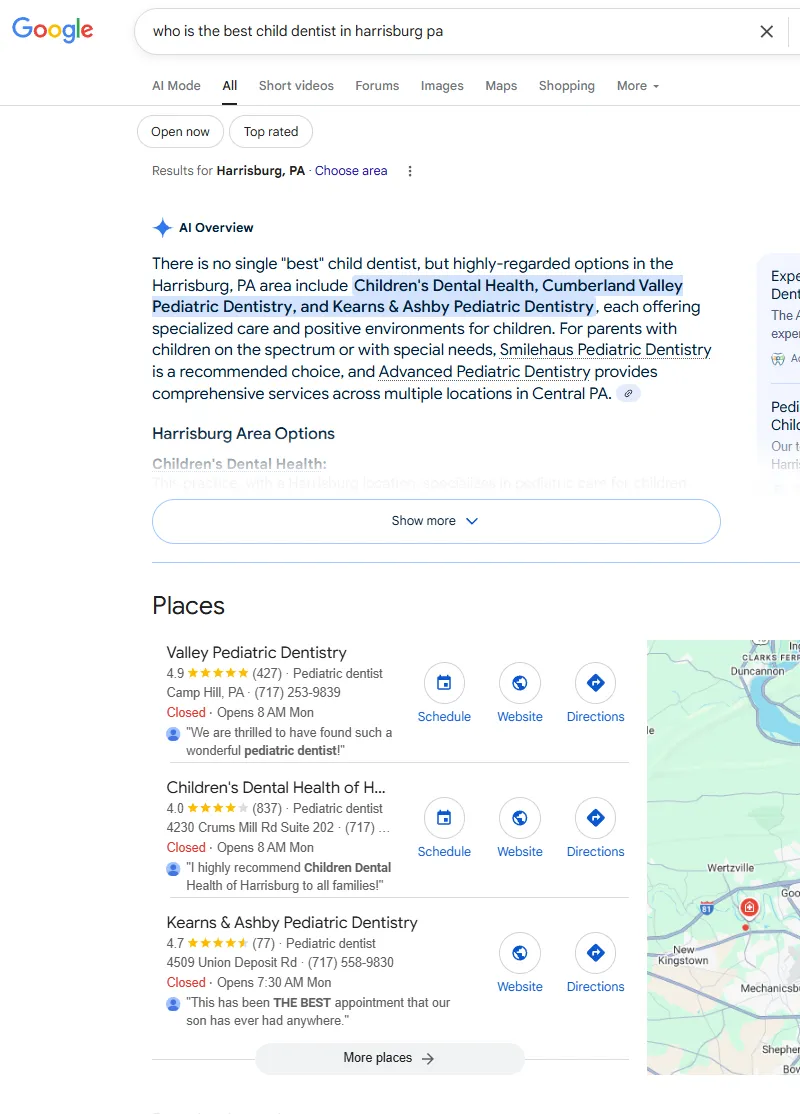Click the phone number (717) 253-9839

[x=298, y=692]
